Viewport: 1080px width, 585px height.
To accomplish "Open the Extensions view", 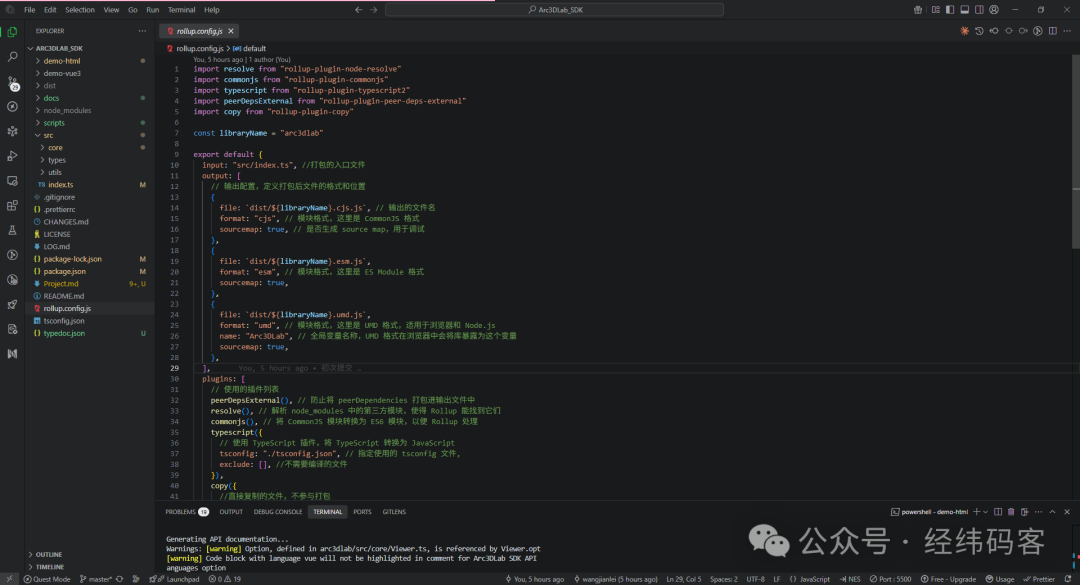I will point(12,205).
